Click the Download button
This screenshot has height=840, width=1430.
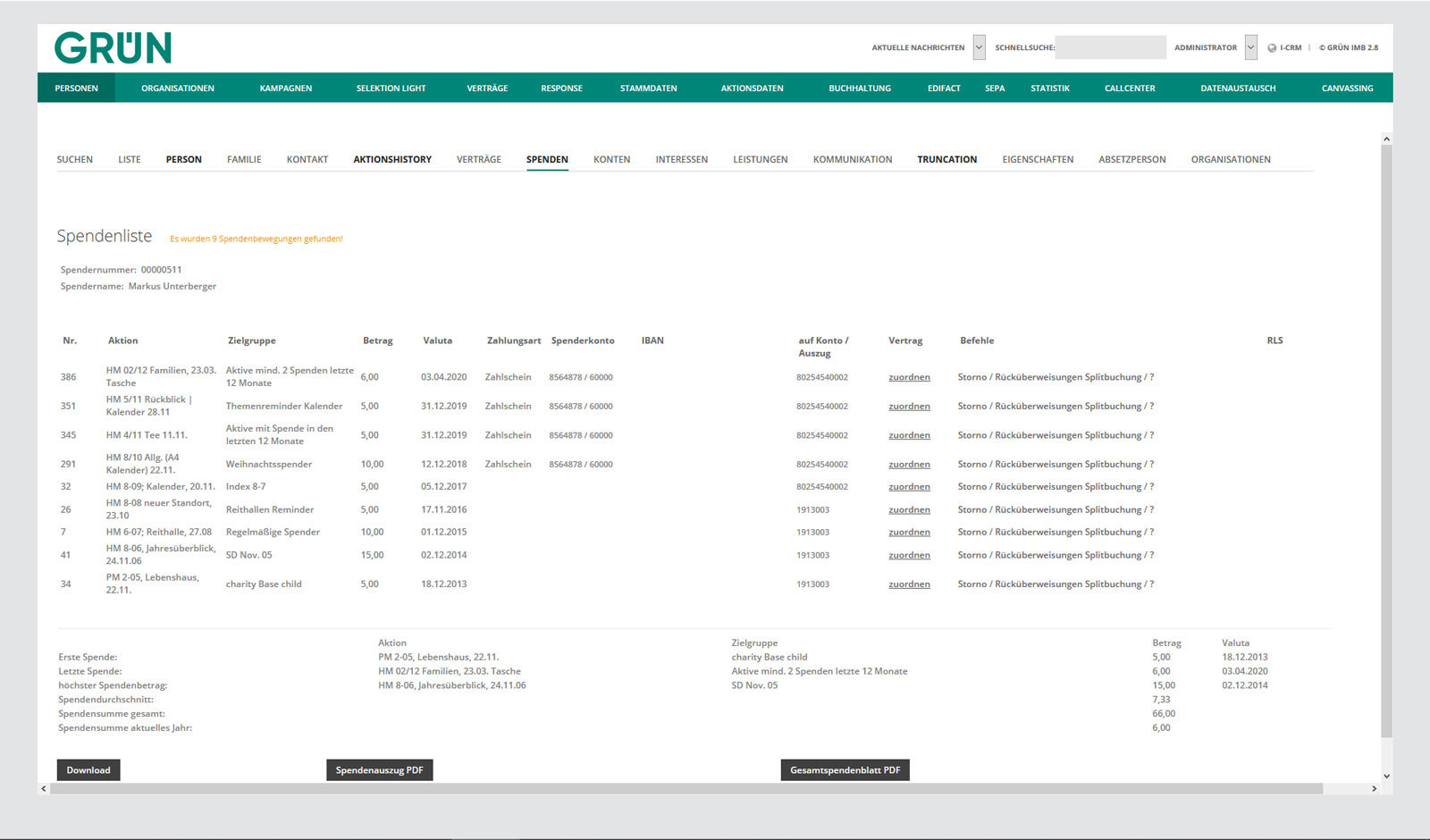88,770
